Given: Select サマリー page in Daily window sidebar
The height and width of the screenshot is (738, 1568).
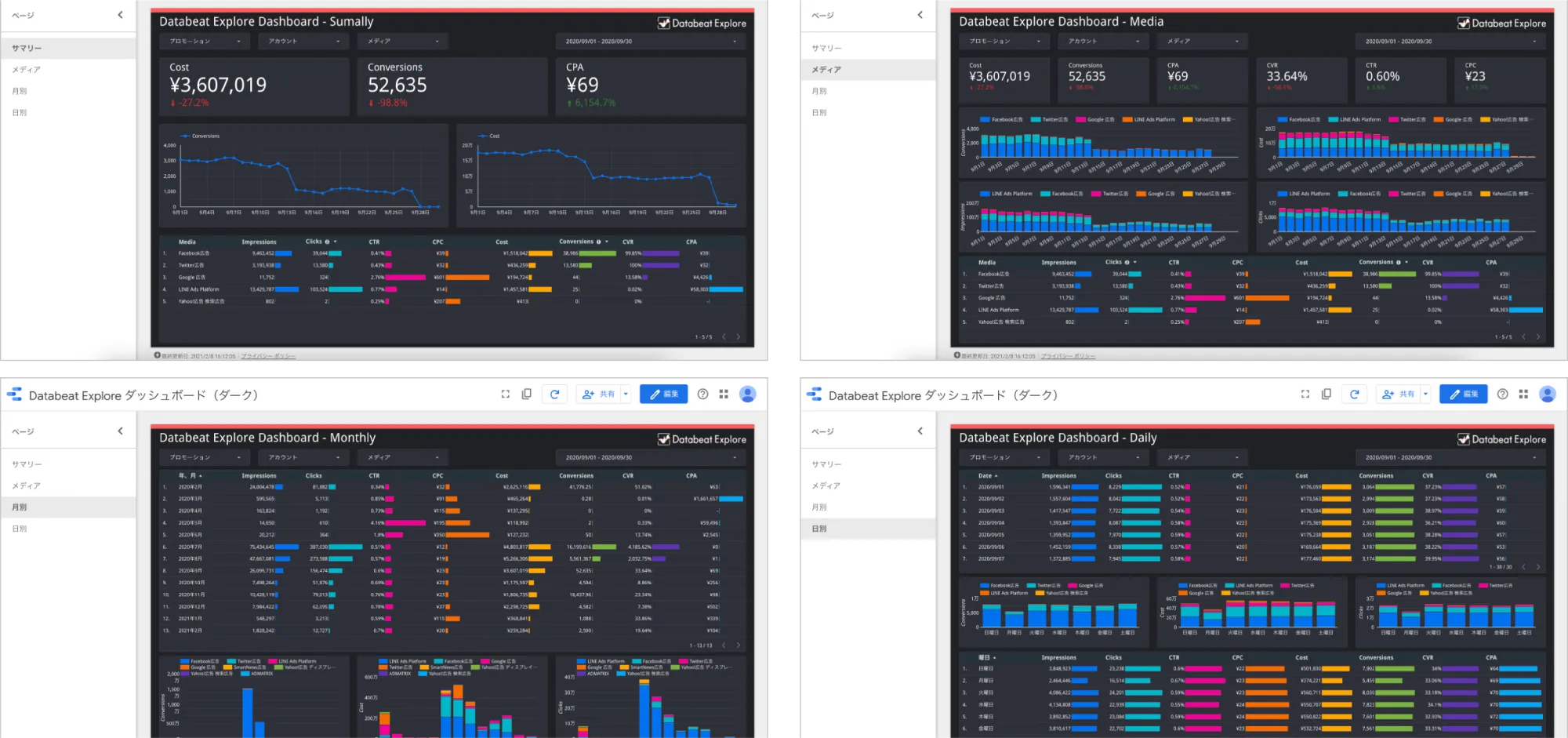Looking at the screenshot, I should pyautogui.click(x=868, y=464).
